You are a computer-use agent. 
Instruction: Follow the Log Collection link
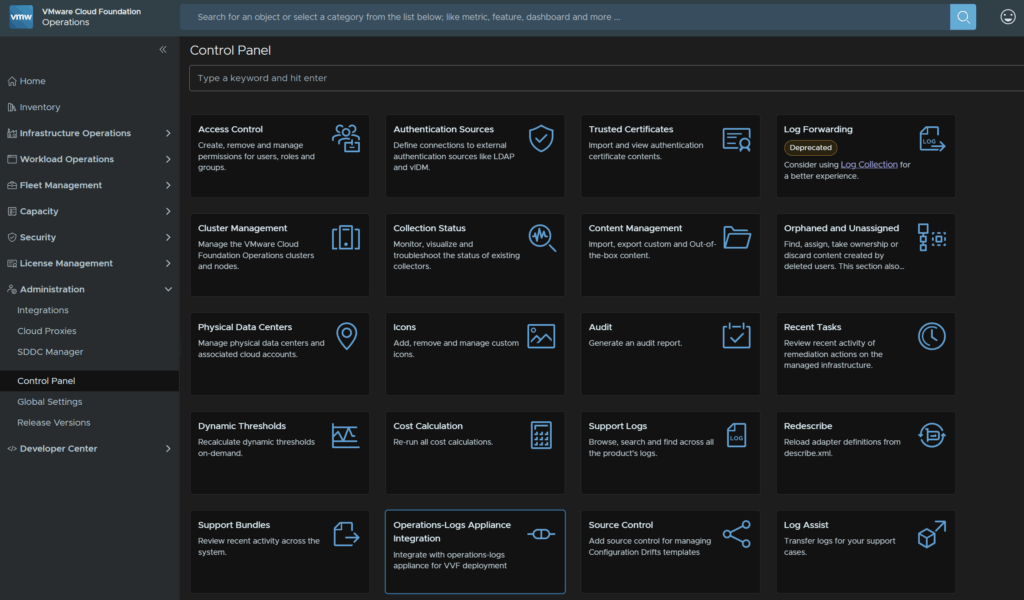[869, 165]
